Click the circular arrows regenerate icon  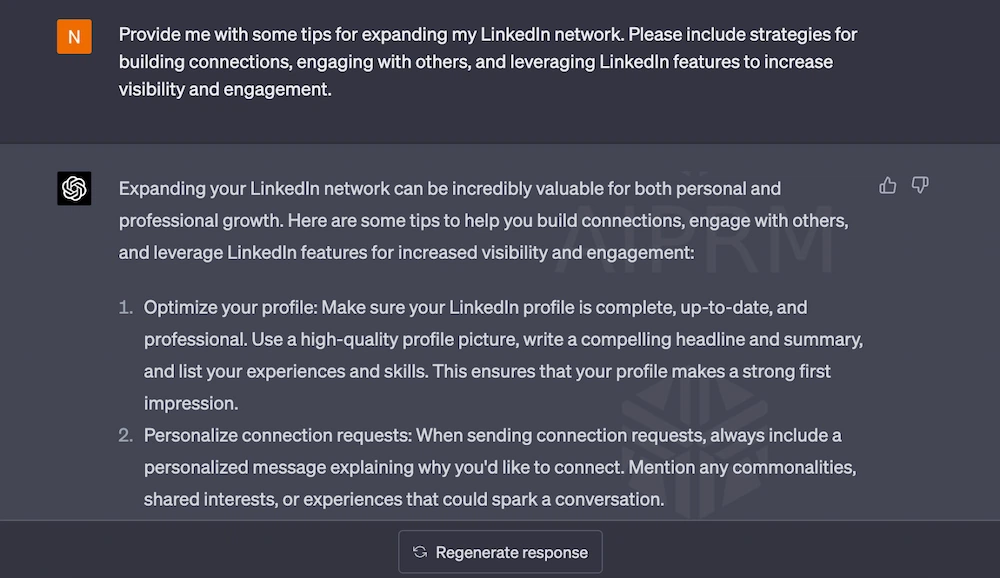point(420,552)
